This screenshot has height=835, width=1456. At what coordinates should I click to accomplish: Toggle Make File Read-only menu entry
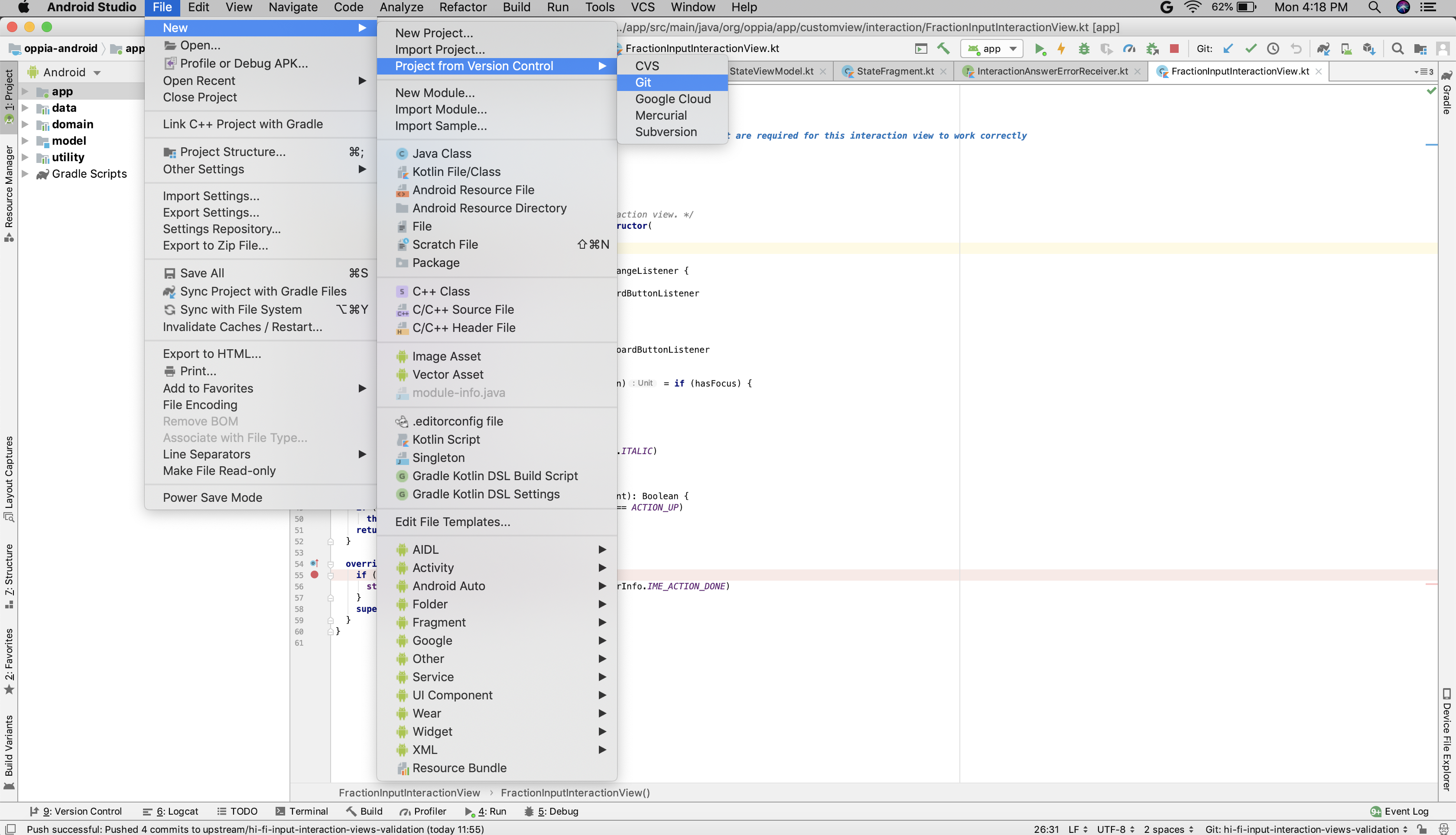point(260,470)
